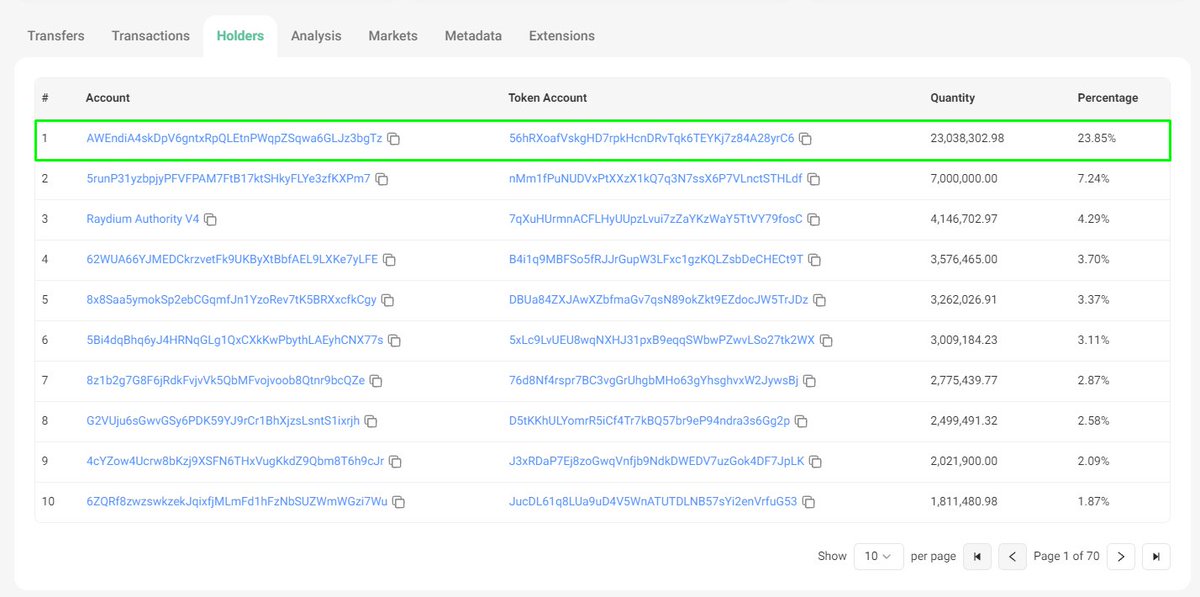Open account 5runP31yzbpjyPFVFPAM7 link
This screenshot has width=1200, height=597.
228,178
